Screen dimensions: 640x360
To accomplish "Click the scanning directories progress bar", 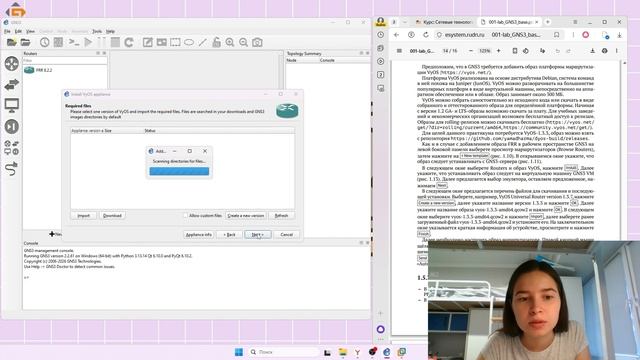I will pos(179,171).
